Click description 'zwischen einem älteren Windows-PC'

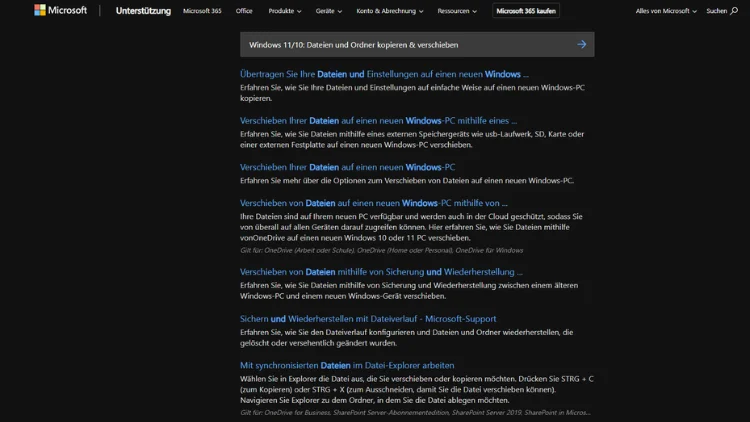click(x=408, y=290)
